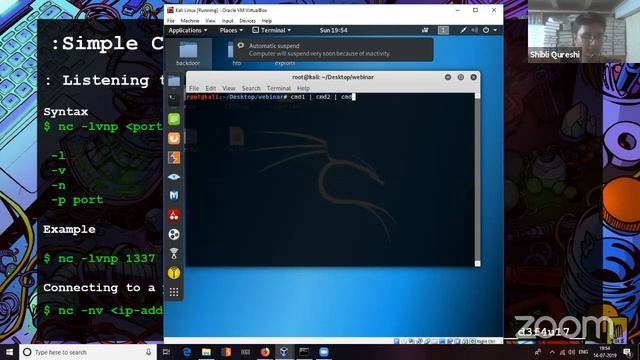Open the clock Sun 19:54 calendar
Viewport: 640px width, 360px height.
click(x=333, y=30)
